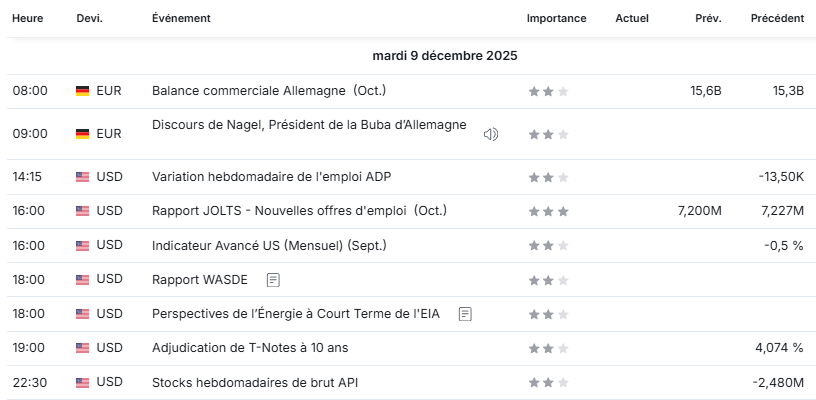Open Balance commerciale Allemagne event
The image size is (816, 400).
(x=268, y=91)
